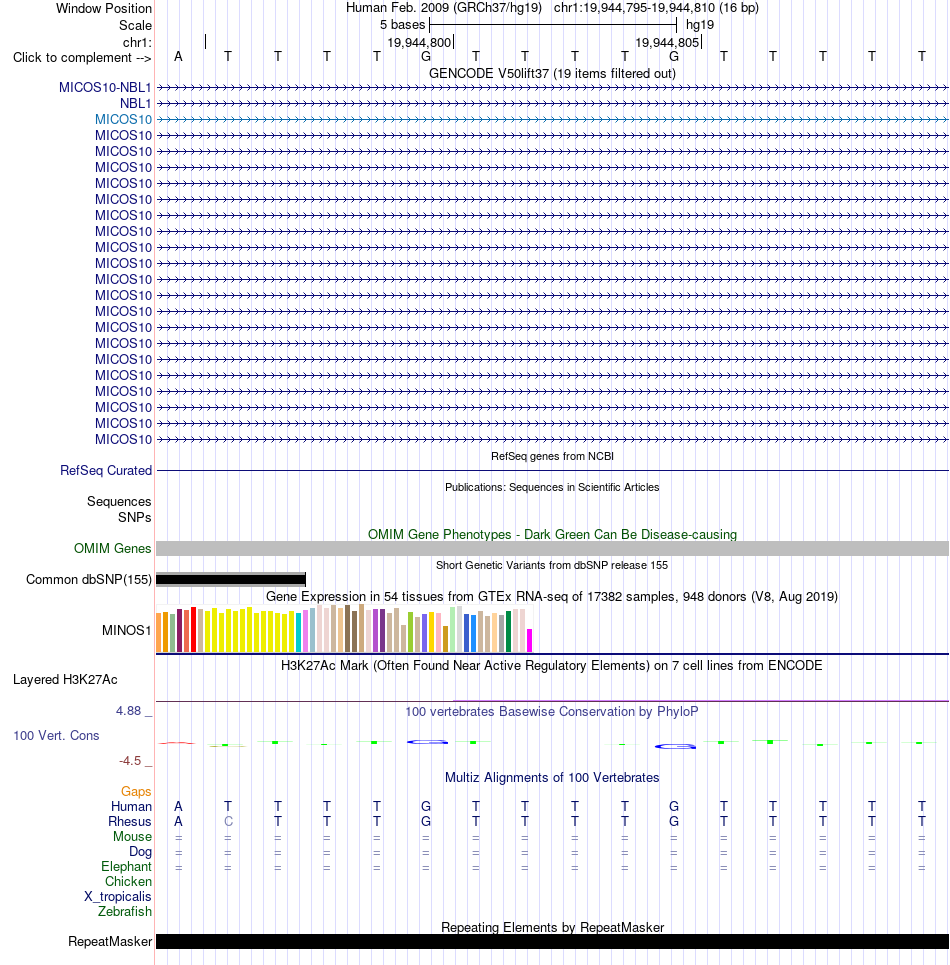Image resolution: width=950 pixels, height=965 pixels.
Task: Click base A in the complement sequence row
Action: pyautogui.click(x=178, y=57)
